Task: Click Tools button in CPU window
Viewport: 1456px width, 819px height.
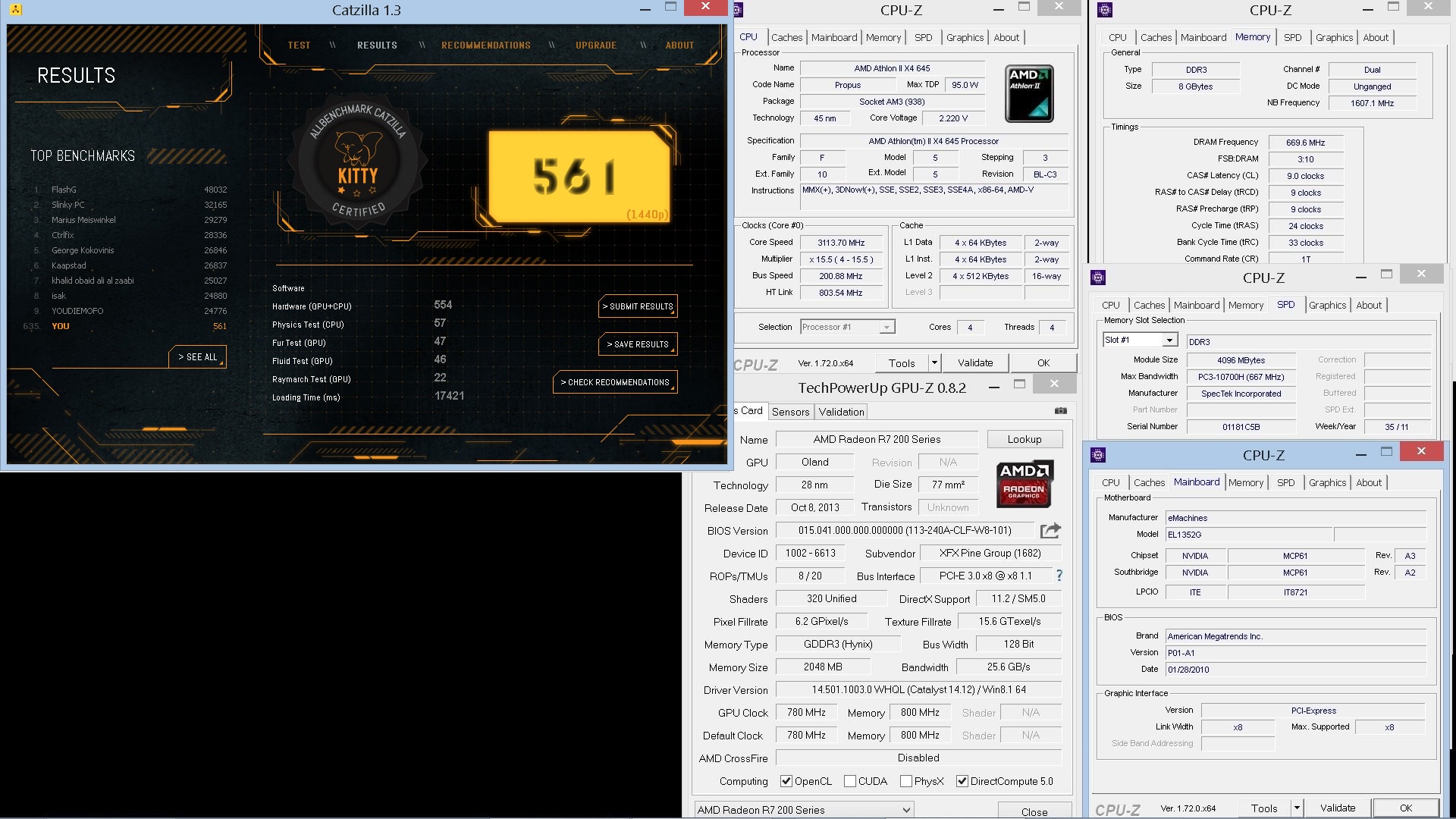Action: point(902,362)
